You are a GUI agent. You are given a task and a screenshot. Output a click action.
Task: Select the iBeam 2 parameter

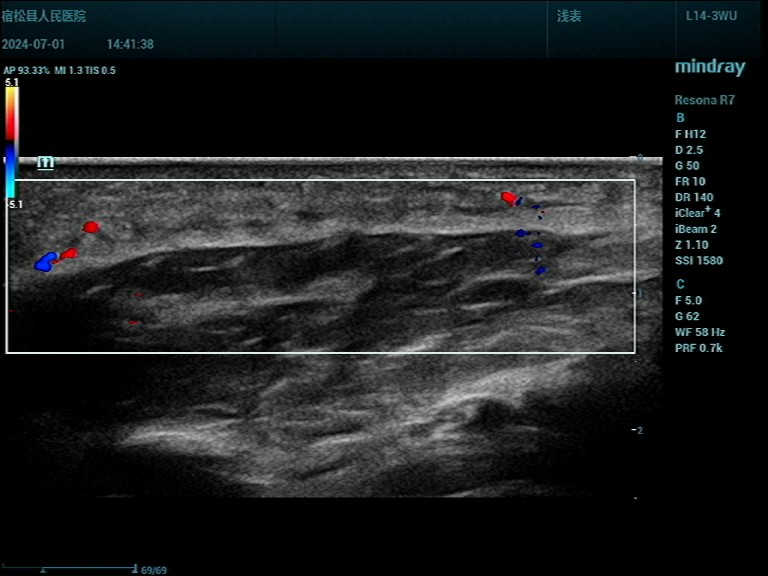click(x=696, y=229)
